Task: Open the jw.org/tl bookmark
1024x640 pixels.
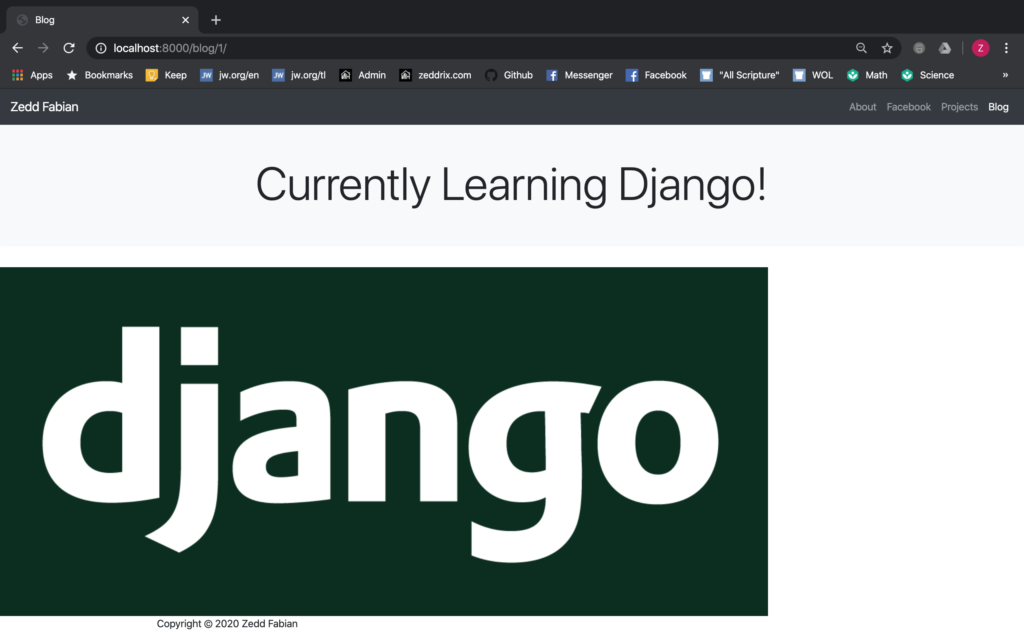Action: 298,75
